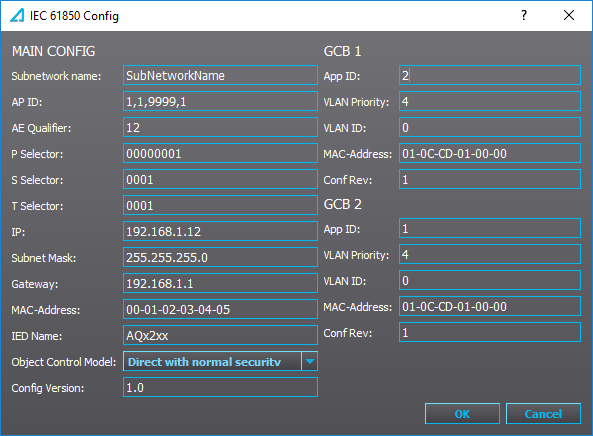The height and width of the screenshot is (436, 593).
Task: Edit the Subnetwork name field
Action: [220, 75]
